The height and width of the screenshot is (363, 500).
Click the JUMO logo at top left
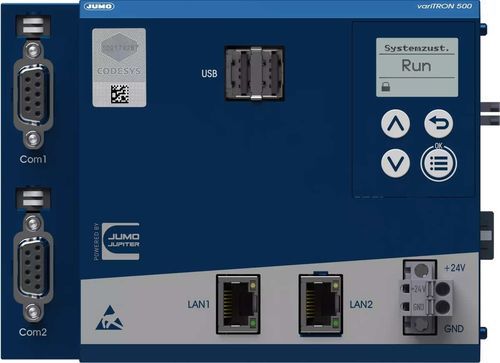click(x=99, y=6)
